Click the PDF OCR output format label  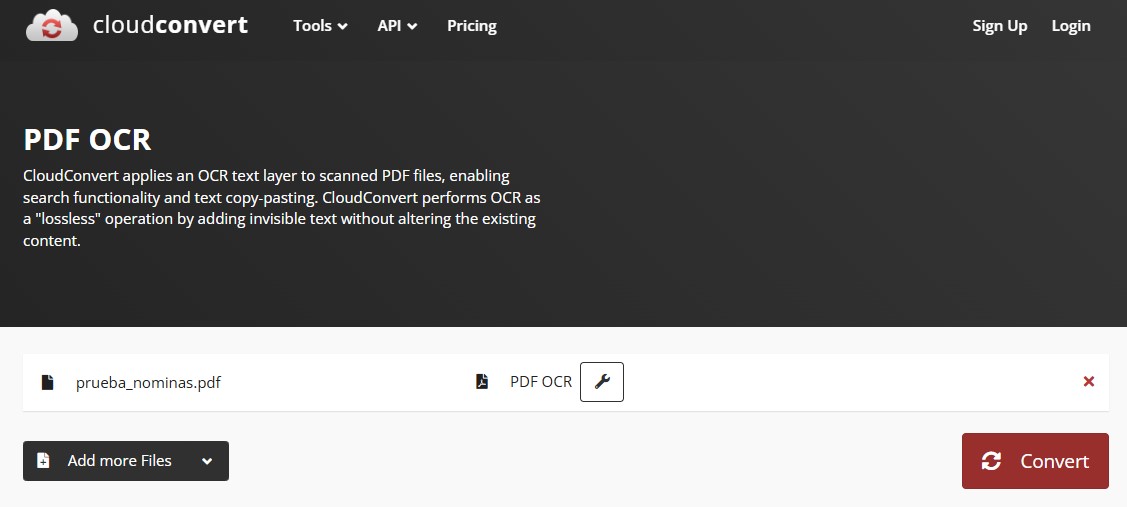[x=541, y=382]
